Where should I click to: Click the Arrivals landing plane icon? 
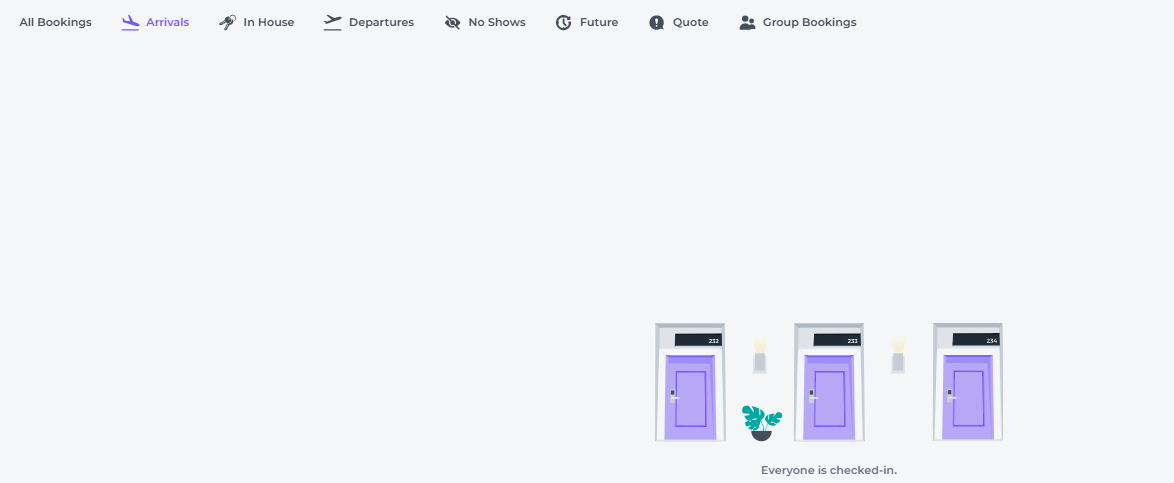click(130, 22)
